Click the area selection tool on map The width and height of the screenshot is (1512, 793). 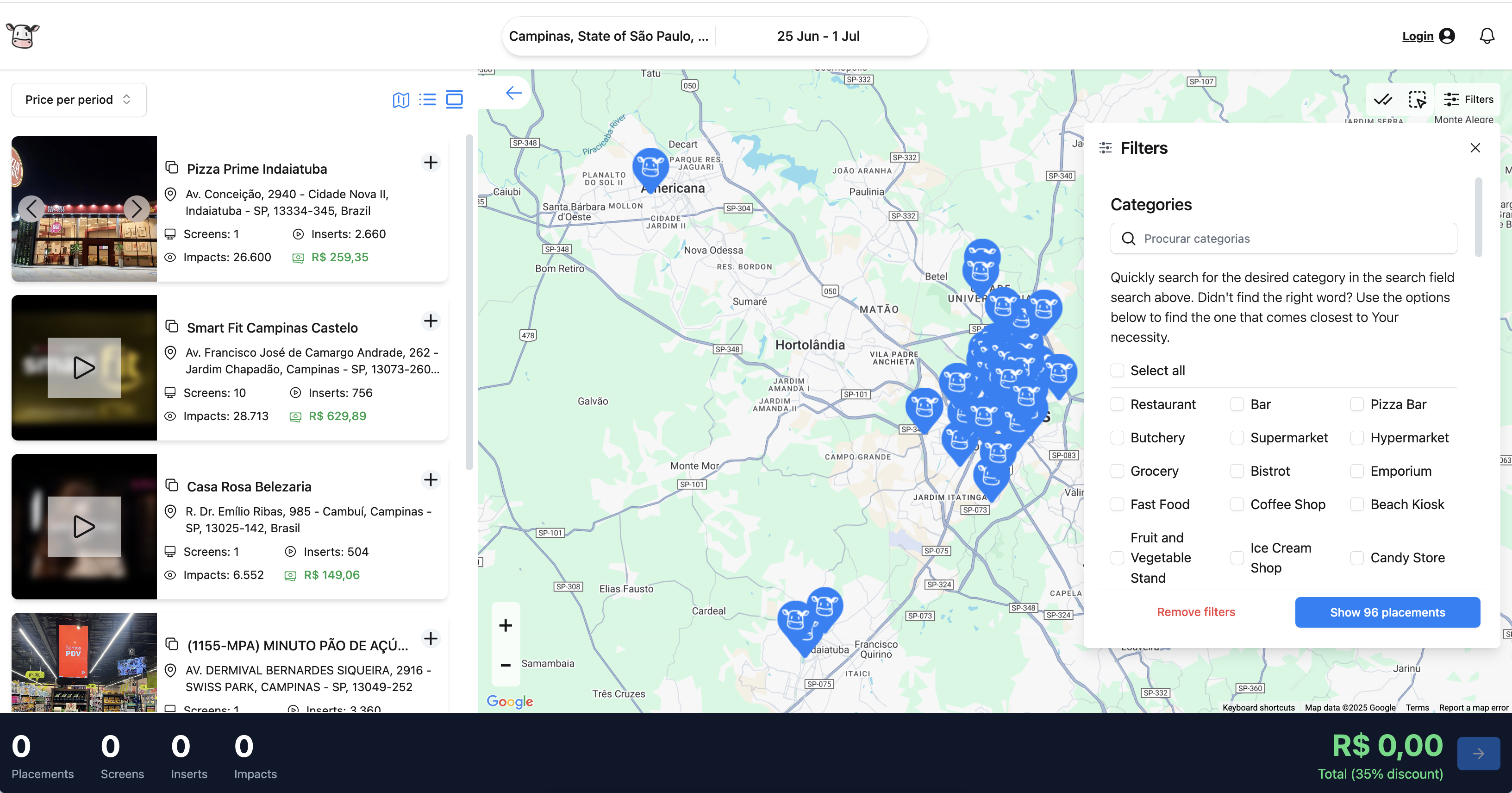click(1417, 100)
